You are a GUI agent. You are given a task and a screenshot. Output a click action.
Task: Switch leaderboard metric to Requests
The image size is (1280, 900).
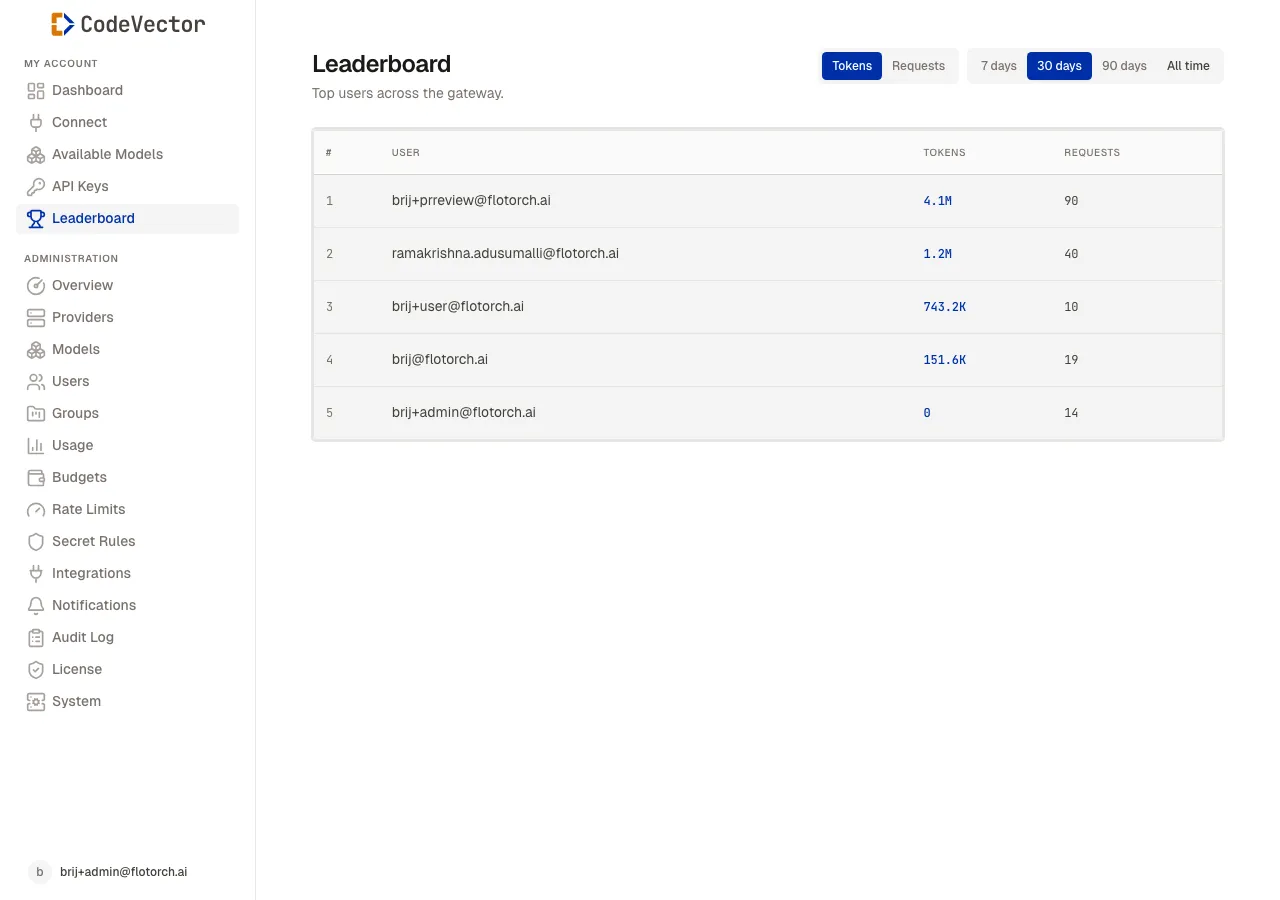point(918,66)
